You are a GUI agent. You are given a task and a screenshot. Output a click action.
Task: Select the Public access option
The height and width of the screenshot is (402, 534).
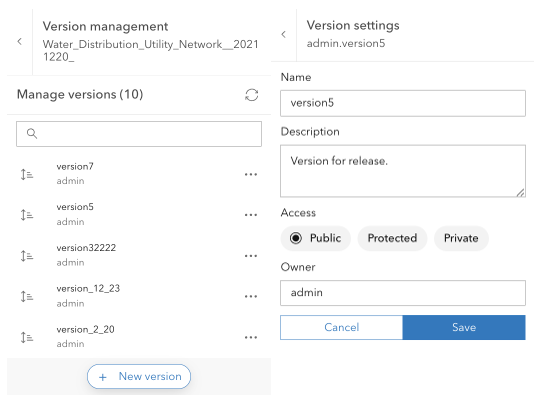point(315,238)
